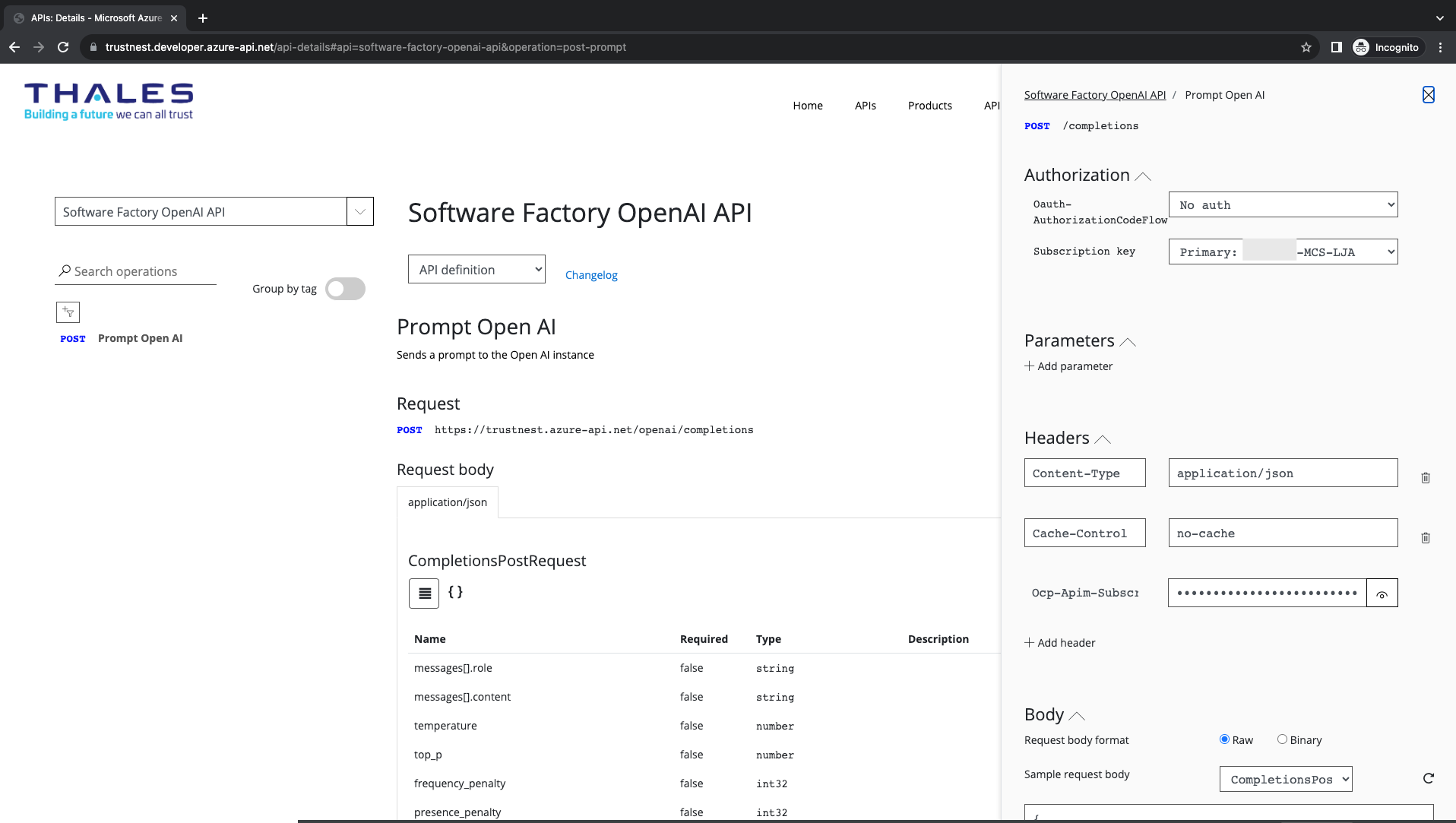Click Add parameter

pos(1068,366)
